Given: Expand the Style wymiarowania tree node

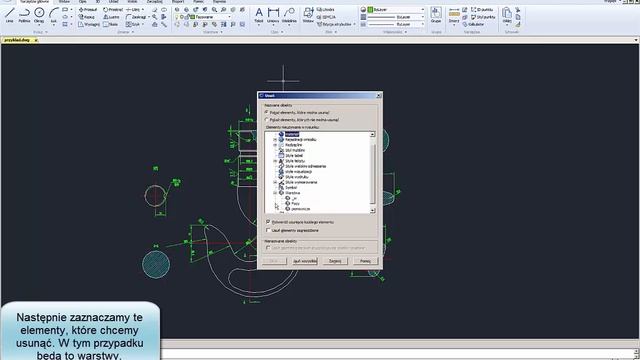Looking at the screenshot, I should pos(275,182).
